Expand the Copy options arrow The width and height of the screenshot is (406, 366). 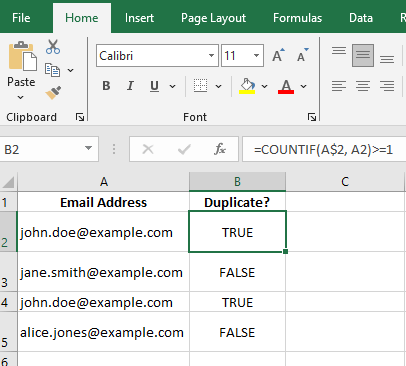70,70
